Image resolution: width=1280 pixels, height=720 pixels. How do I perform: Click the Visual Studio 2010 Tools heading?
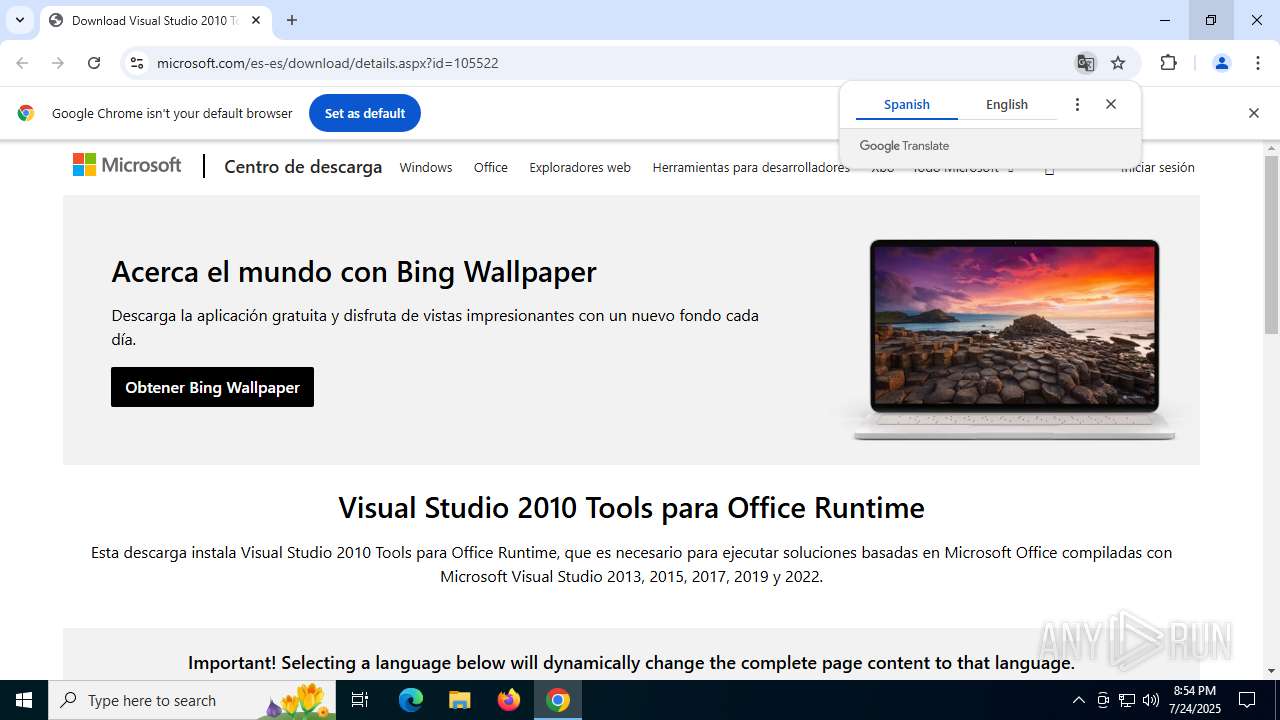pyautogui.click(x=631, y=508)
